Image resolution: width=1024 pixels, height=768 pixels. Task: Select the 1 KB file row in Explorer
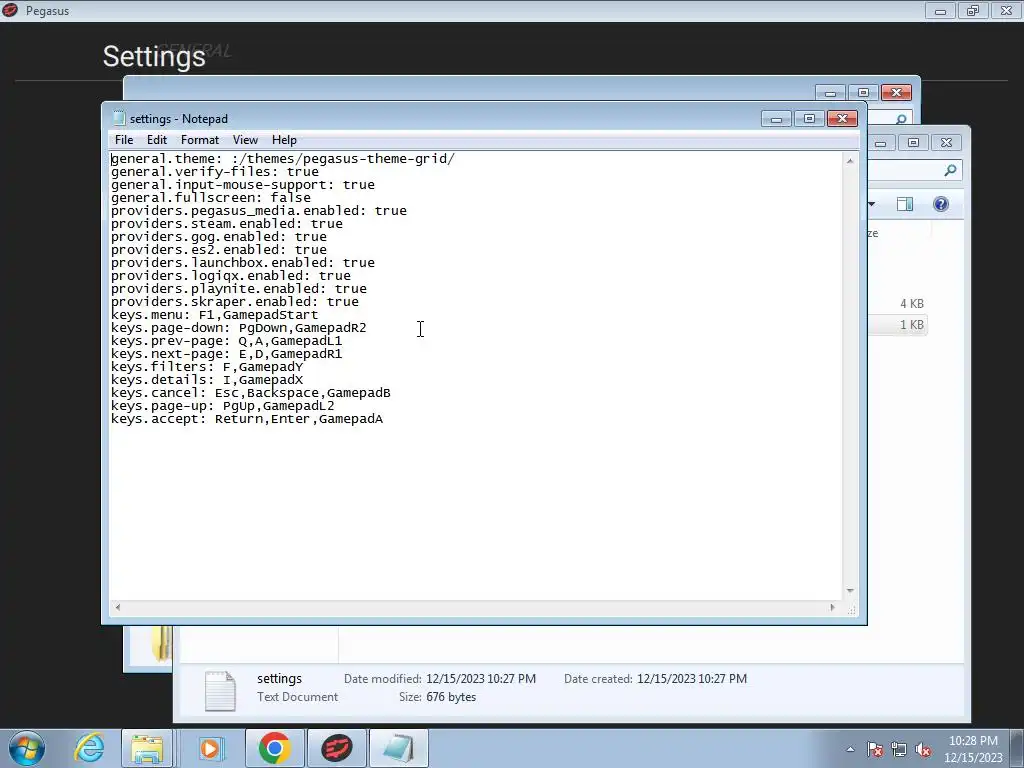tap(898, 325)
